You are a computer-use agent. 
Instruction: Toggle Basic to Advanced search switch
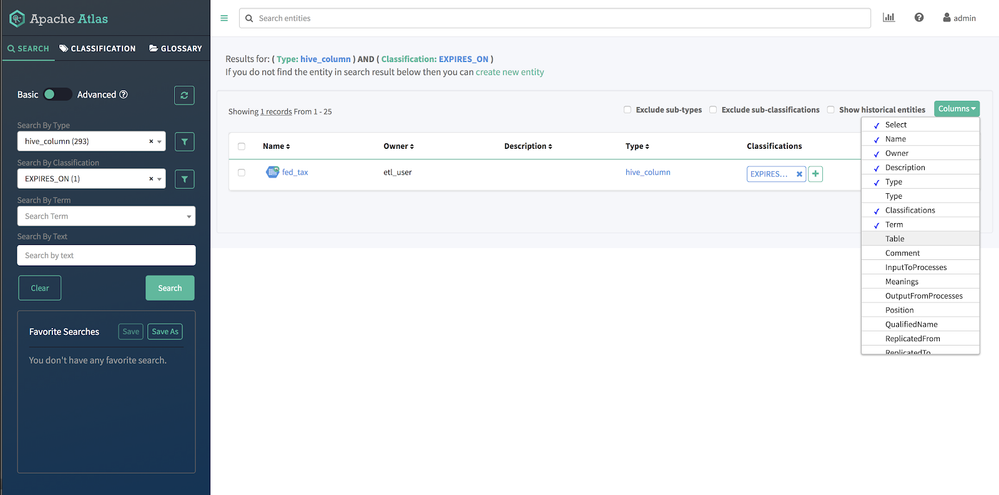tap(57, 95)
